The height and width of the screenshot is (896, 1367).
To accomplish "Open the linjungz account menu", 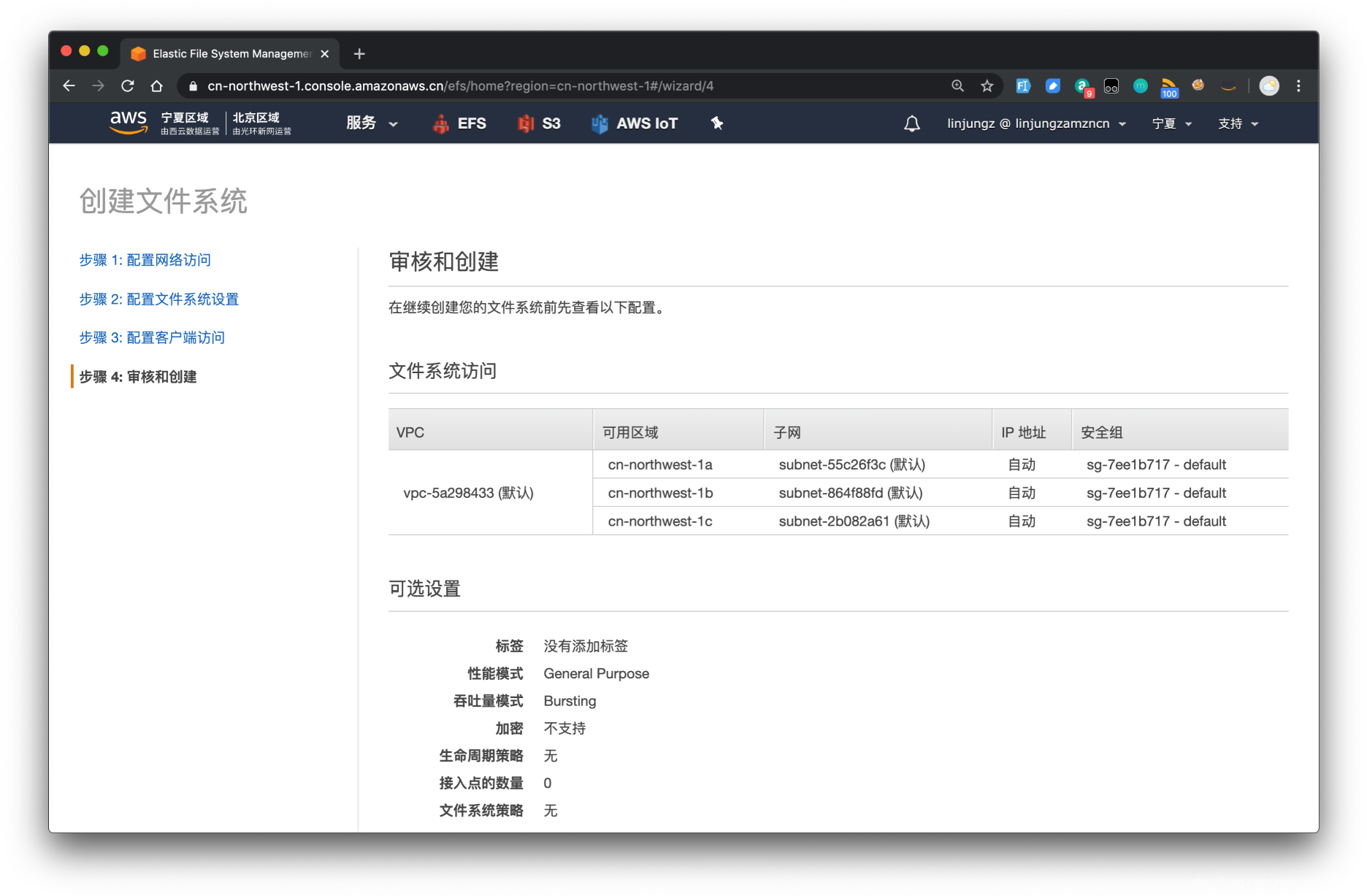I will (x=1035, y=123).
